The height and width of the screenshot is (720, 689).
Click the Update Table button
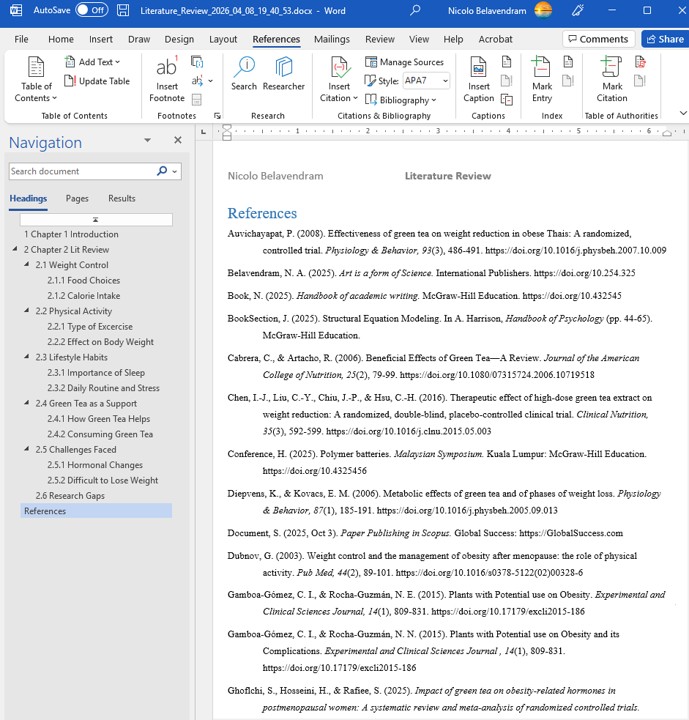[97, 81]
